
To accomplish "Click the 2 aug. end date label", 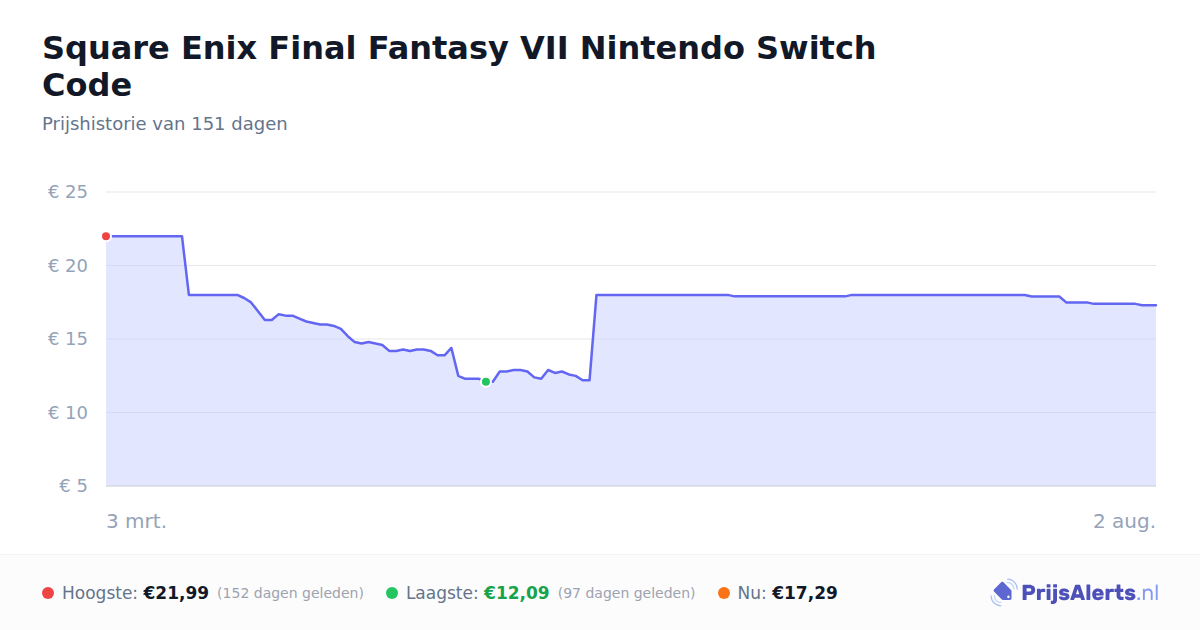I will (1124, 521).
